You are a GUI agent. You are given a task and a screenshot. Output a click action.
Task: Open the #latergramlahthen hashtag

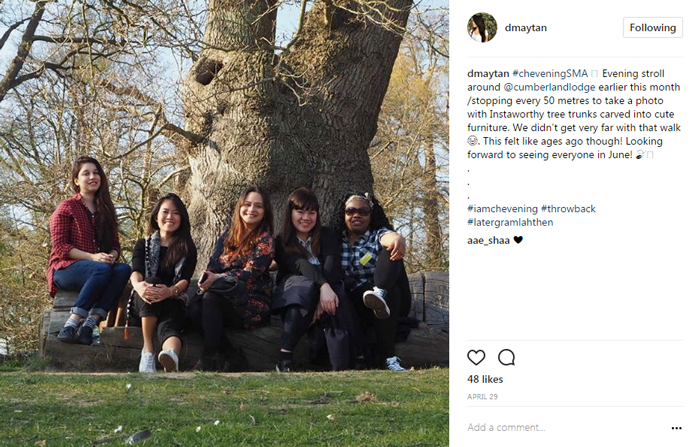point(510,222)
